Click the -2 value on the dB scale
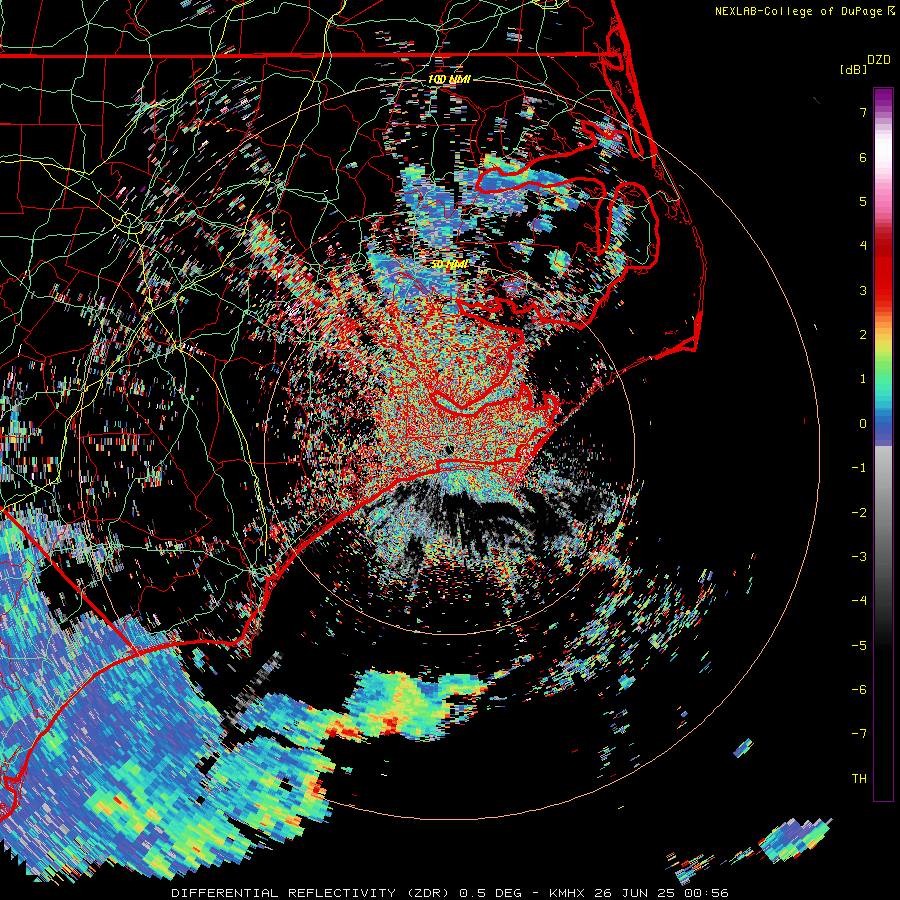The image size is (900, 900). [859, 513]
